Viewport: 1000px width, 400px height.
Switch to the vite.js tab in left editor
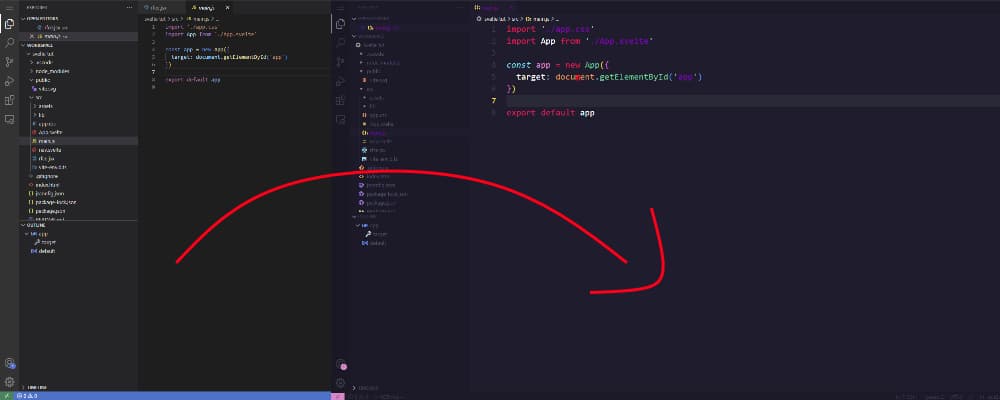(x=162, y=7)
